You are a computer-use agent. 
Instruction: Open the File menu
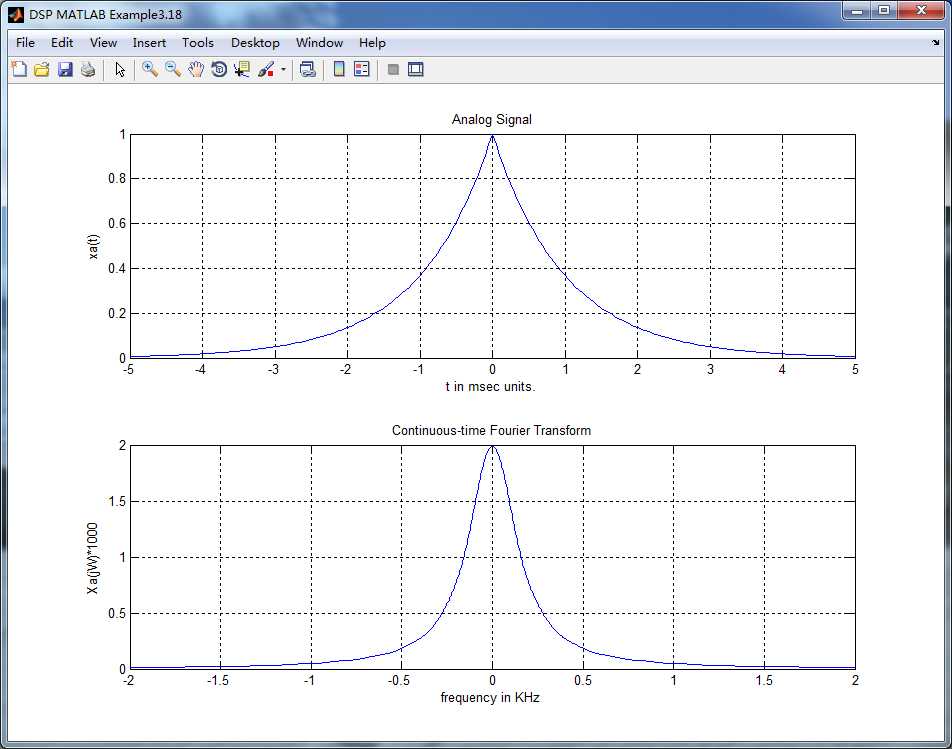pyautogui.click(x=26, y=42)
